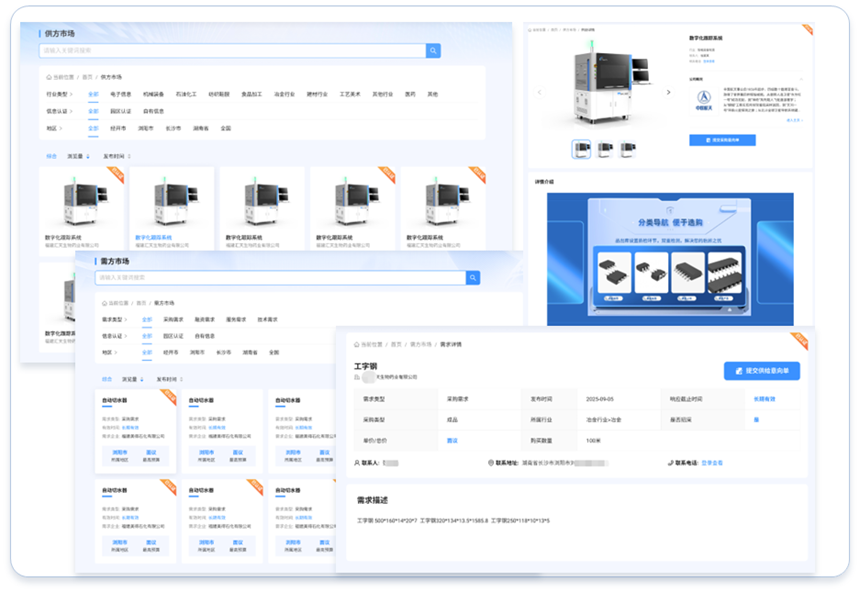
Task: Click sort arrow beside 浏览量 in 供方市场
Action: pyautogui.click(x=88, y=156)
